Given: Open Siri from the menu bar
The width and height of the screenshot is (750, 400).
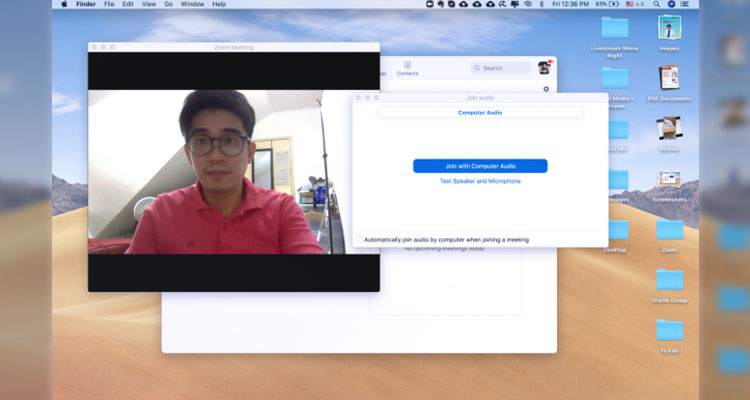Looking at the screenshot, I should (x=671, y=4).
